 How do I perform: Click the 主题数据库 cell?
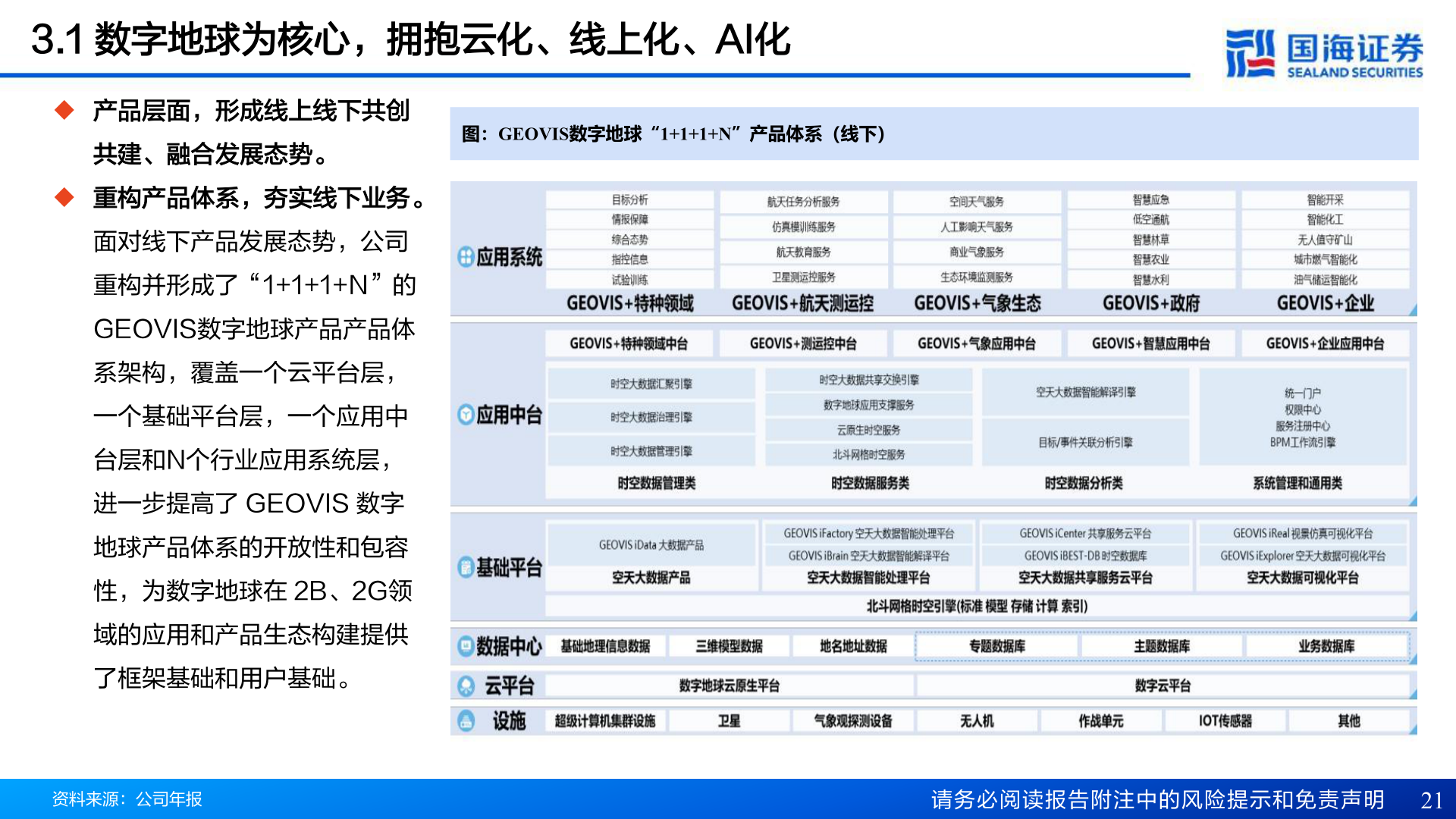[1162, 646]
